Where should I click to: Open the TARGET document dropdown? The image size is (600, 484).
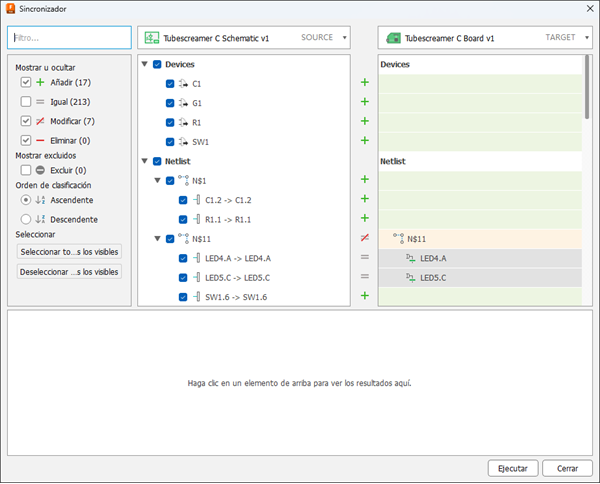587,37
